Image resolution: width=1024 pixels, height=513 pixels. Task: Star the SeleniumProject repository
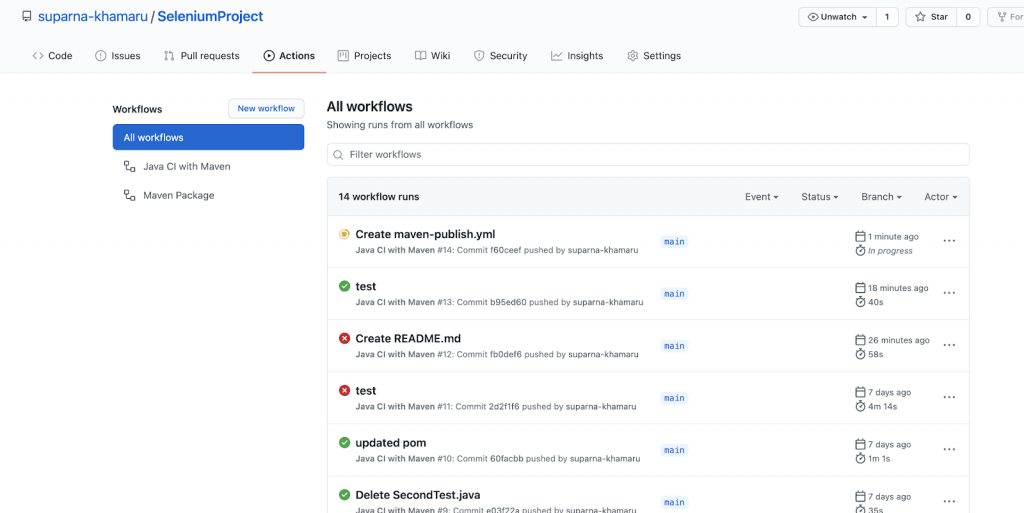coord(930,17)
